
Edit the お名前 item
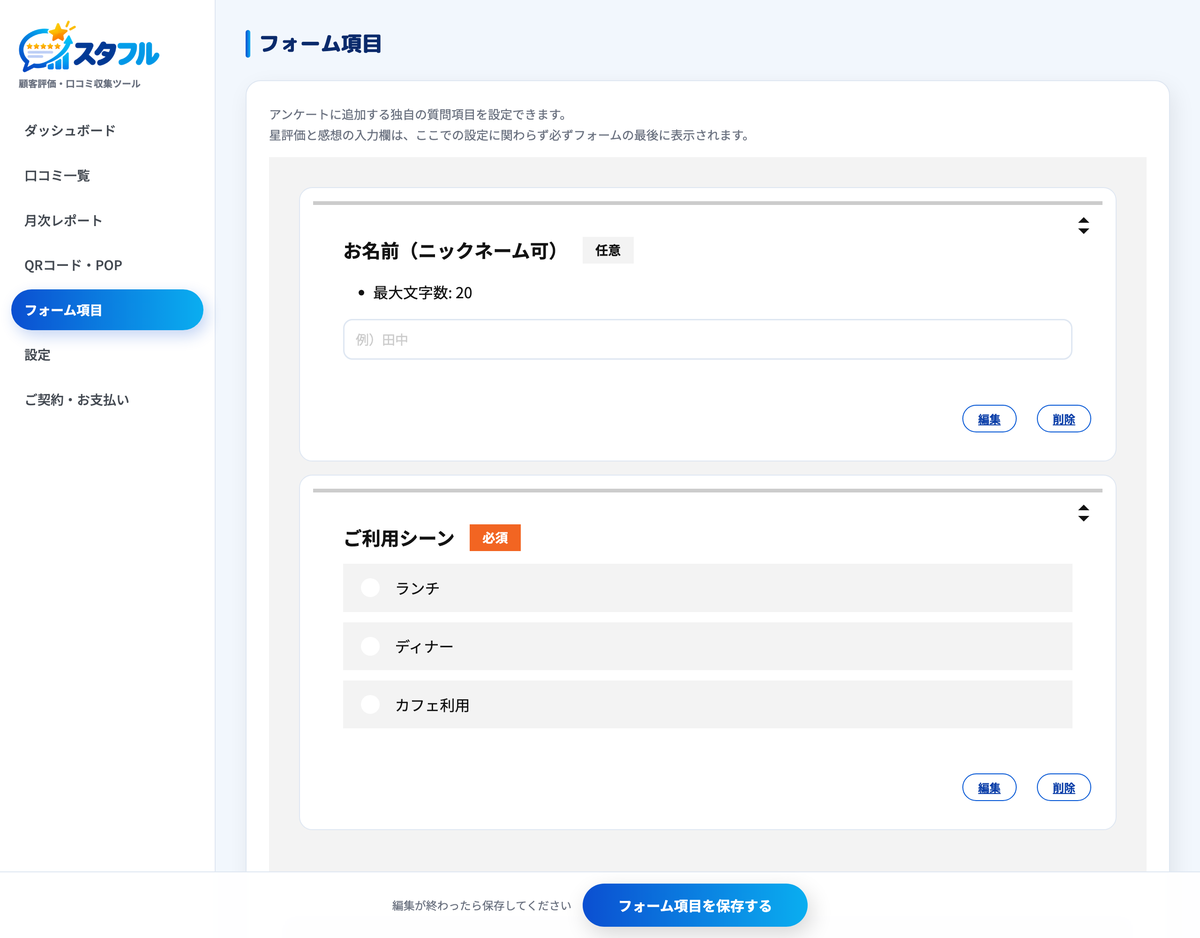(989, 419)
